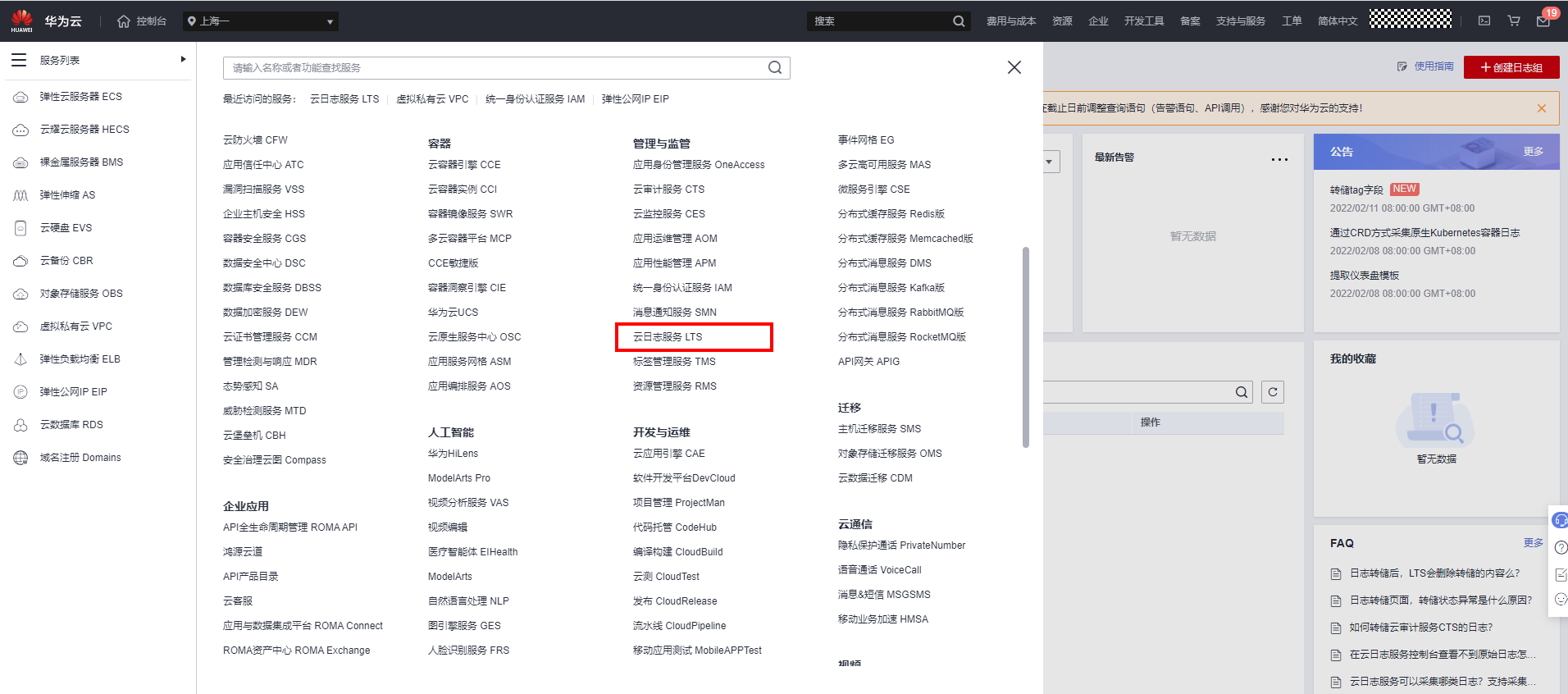Click the refresh button beside the search box
1568x694 pixels.
[1273, 392]
